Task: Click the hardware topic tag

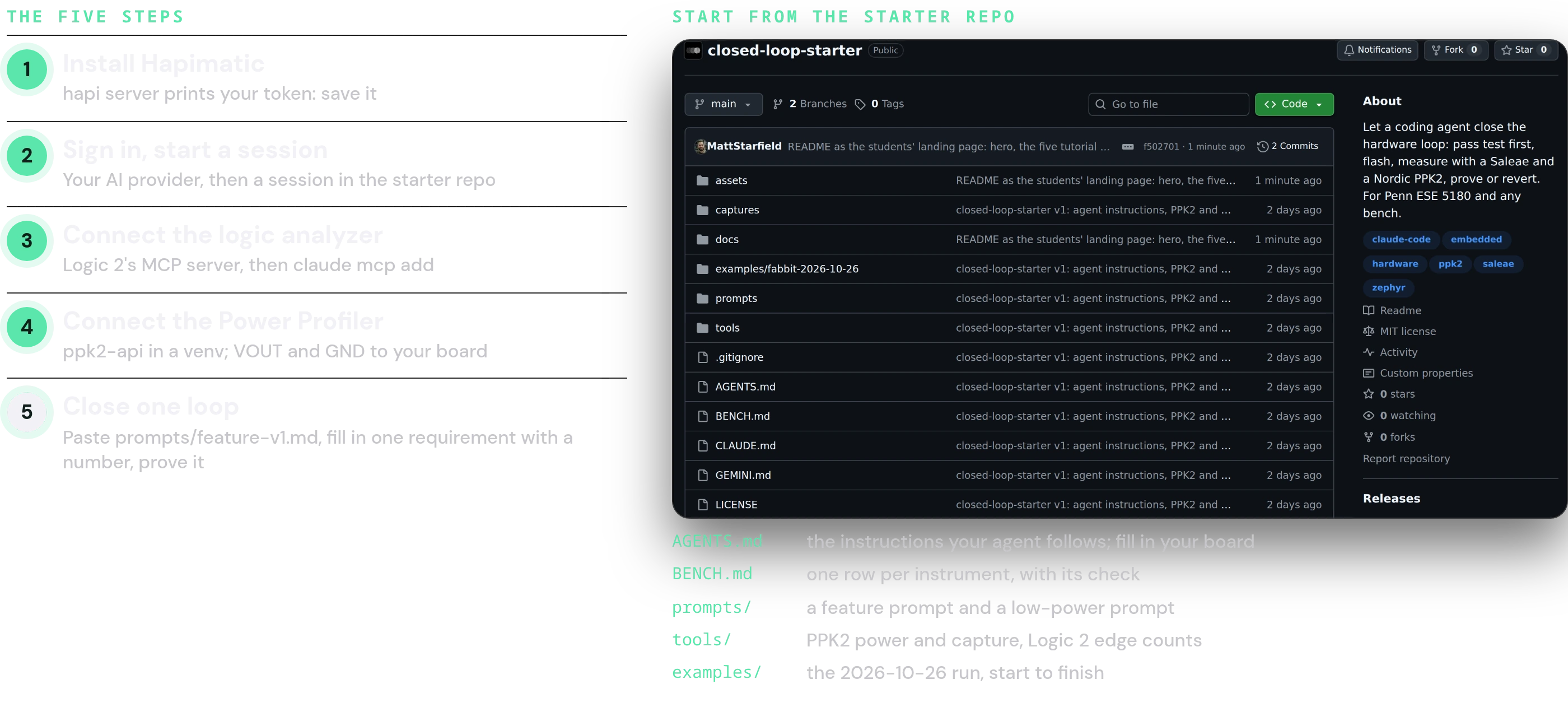Action: tap(1394, 264)
